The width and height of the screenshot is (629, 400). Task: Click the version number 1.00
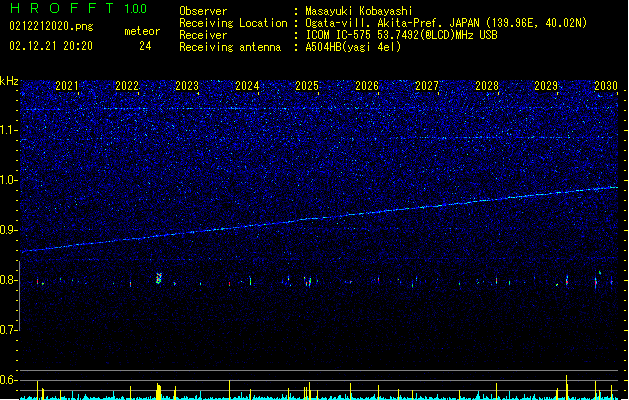click(136, 9)
